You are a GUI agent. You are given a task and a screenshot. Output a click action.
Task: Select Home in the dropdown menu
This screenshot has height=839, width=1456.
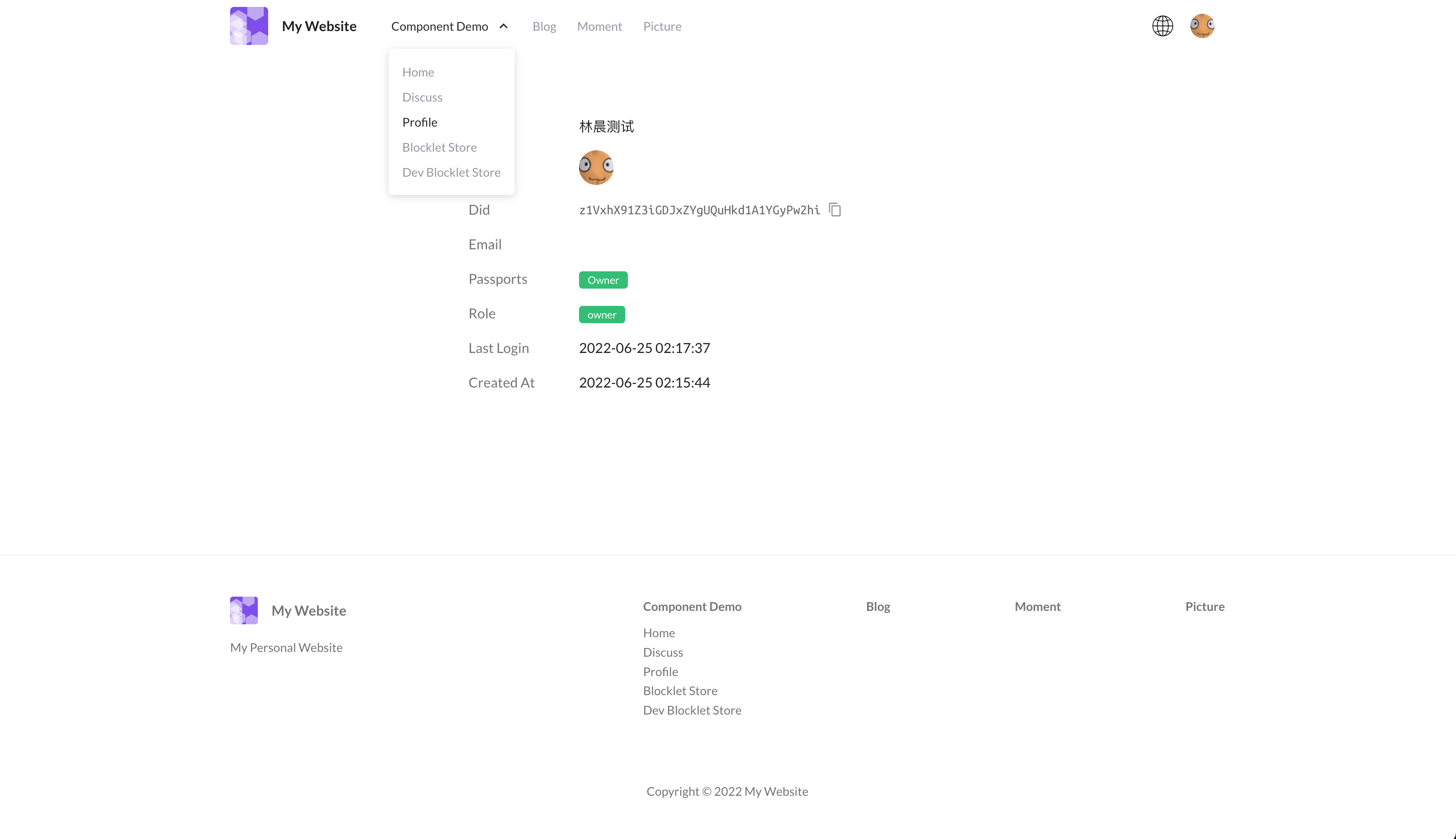pos(418,72)
